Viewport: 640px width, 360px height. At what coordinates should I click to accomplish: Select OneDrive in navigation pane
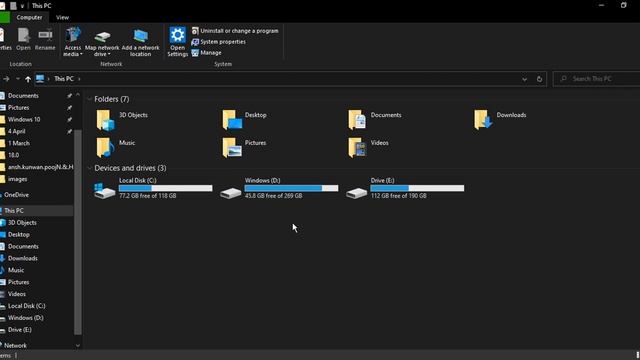pyautogui.click(x=16, y=195)
